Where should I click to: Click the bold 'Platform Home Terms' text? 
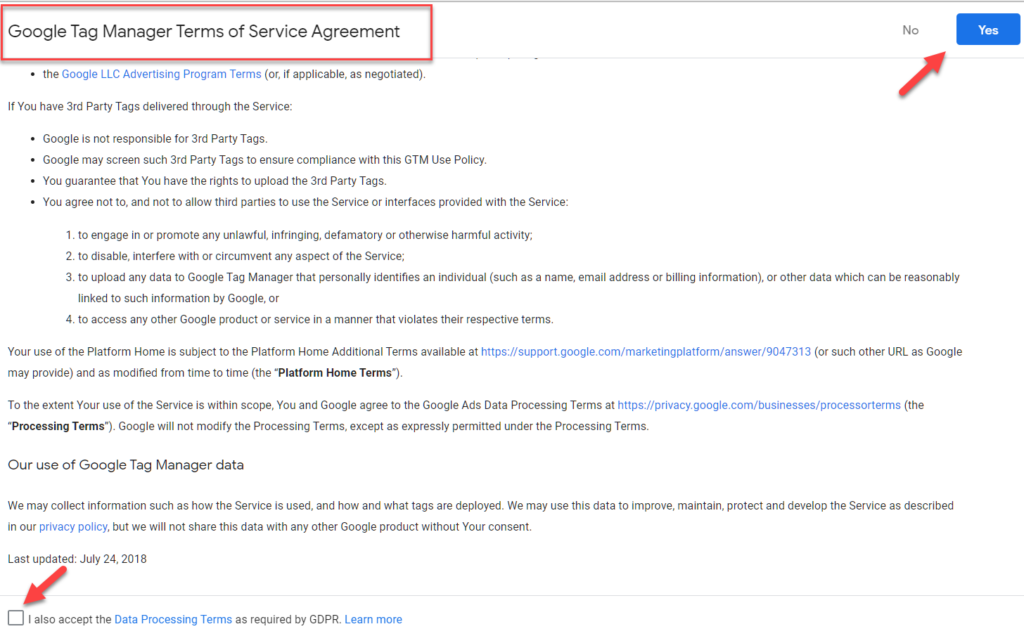[x=335, y=373]
